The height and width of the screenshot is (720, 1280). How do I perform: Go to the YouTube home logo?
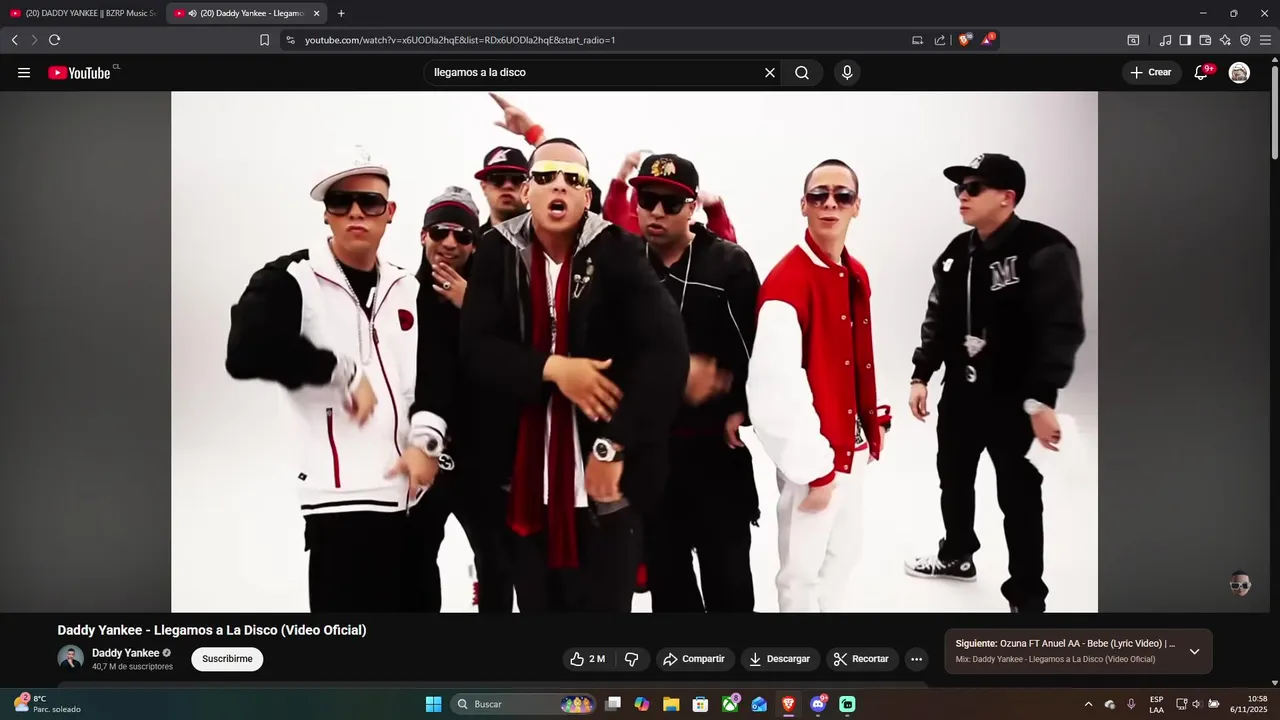point(79,72)
